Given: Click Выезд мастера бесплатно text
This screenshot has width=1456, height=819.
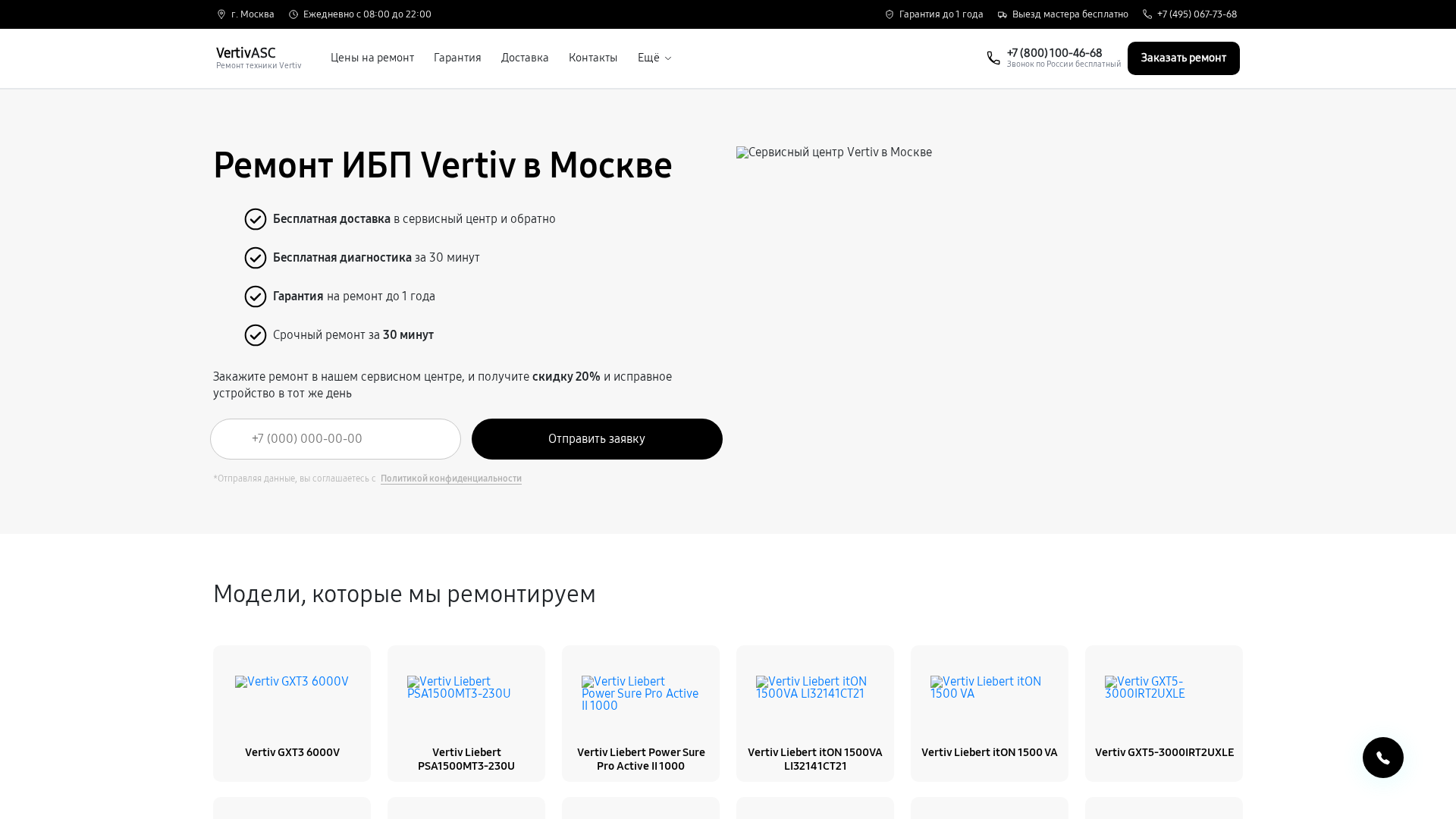Looking at the screenshot, I should pos(1070,14).
